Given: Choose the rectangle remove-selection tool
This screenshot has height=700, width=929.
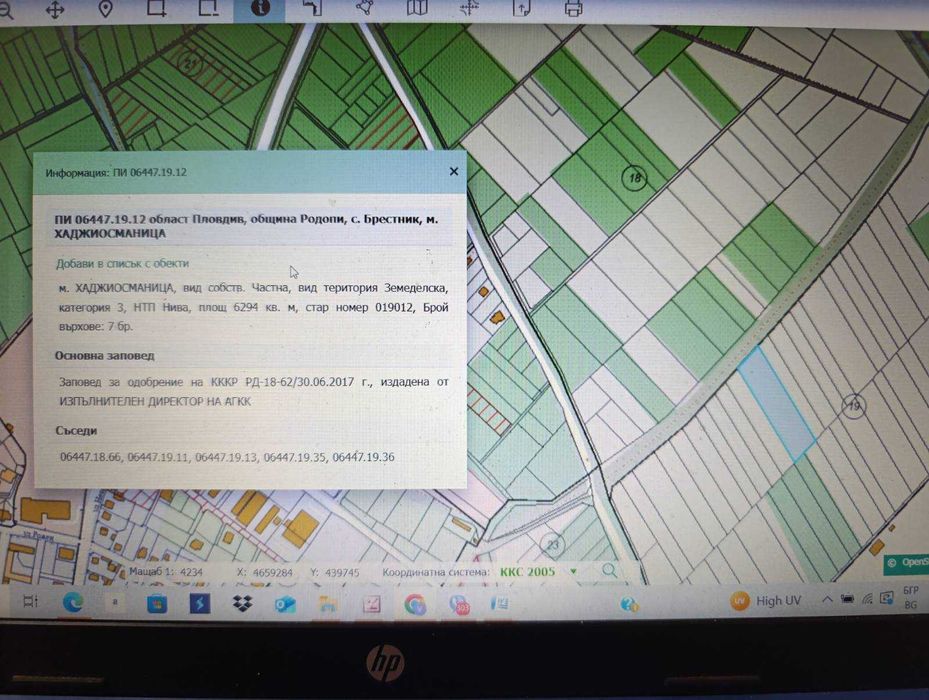Looking at the screenshot, I should (209, 8).
